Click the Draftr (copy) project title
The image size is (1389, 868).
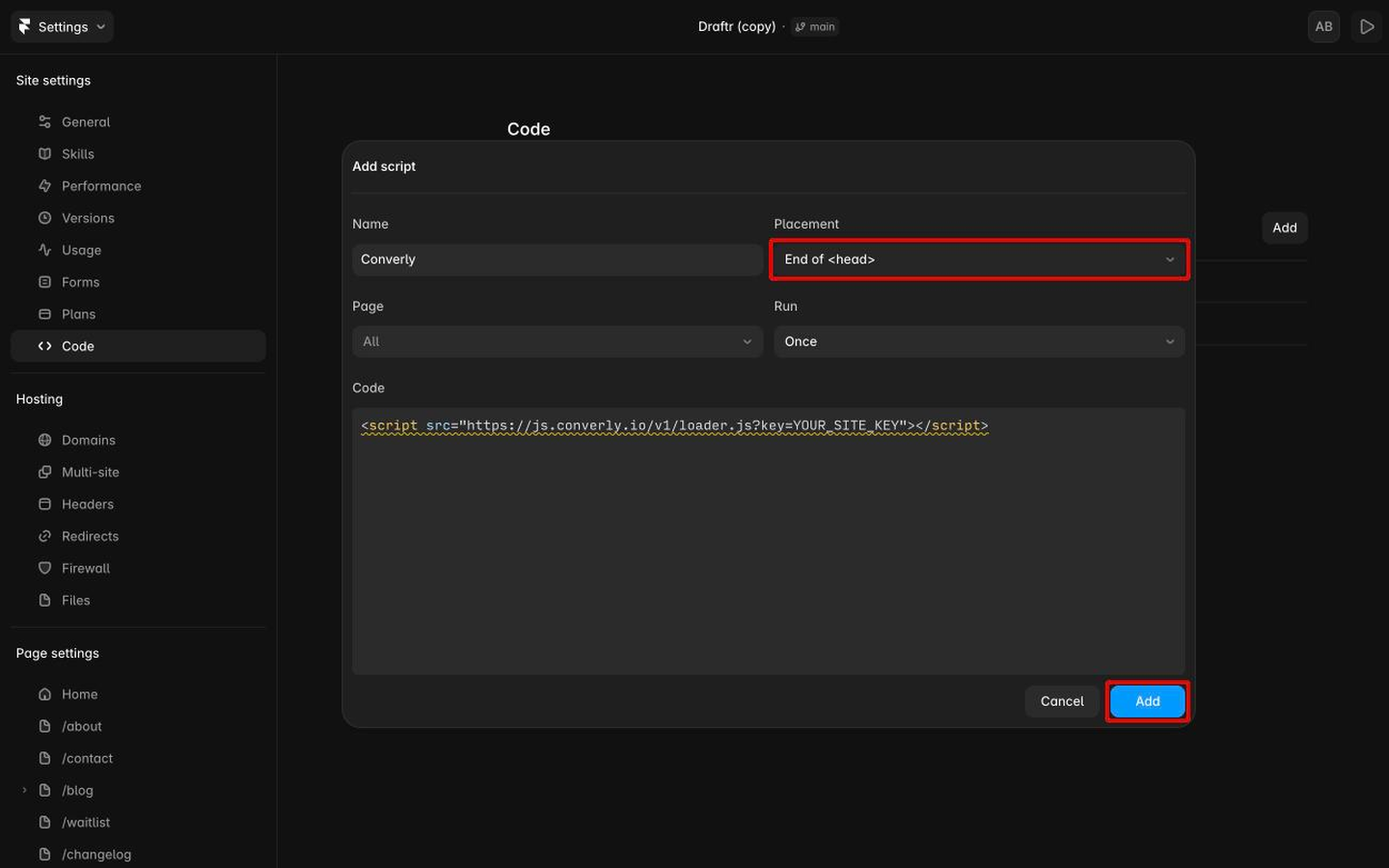click(737, 27)
